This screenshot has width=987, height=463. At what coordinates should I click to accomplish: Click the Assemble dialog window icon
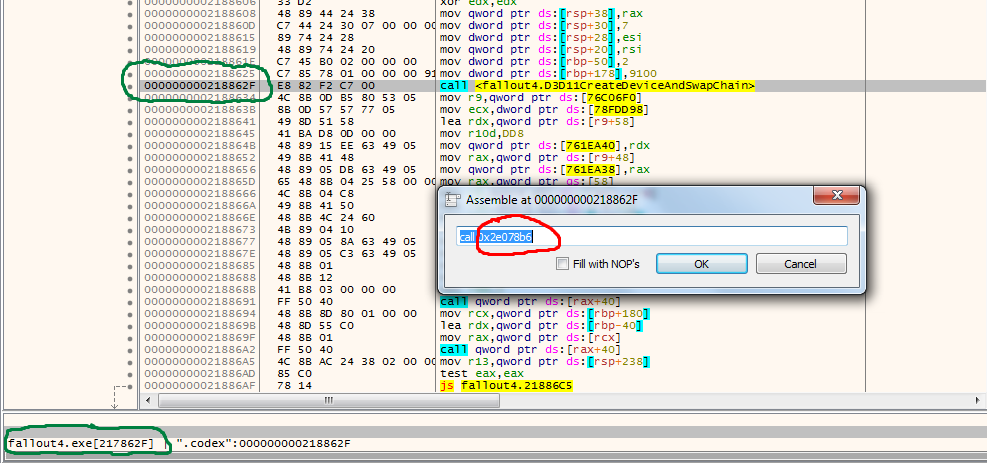[x=453, y=200]
